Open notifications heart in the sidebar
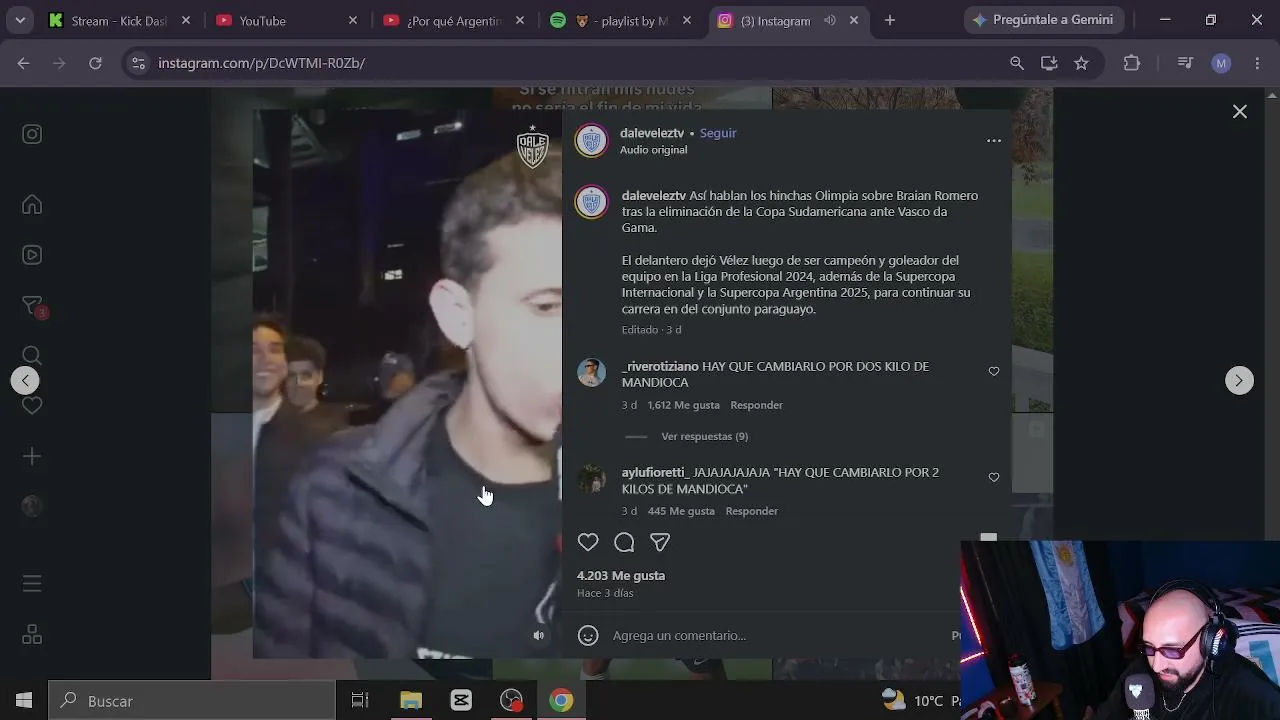The width and height of the screenshot is (1280, 720). 32,406
